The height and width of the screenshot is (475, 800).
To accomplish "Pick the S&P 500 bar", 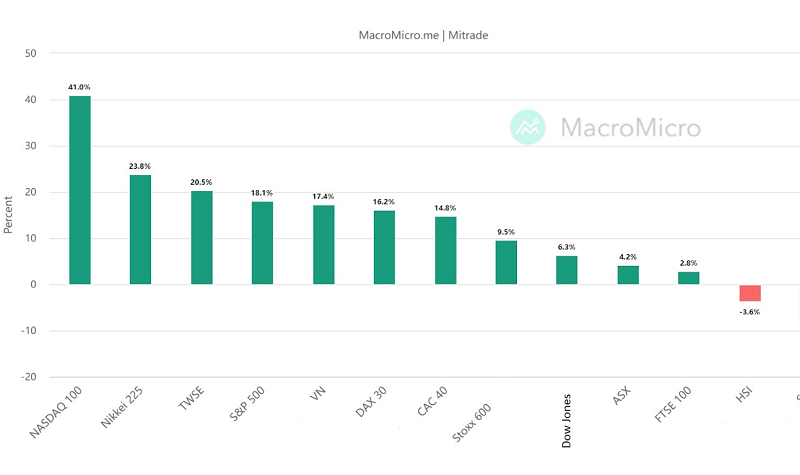I will pyautogui.click(x=262, y=243).
